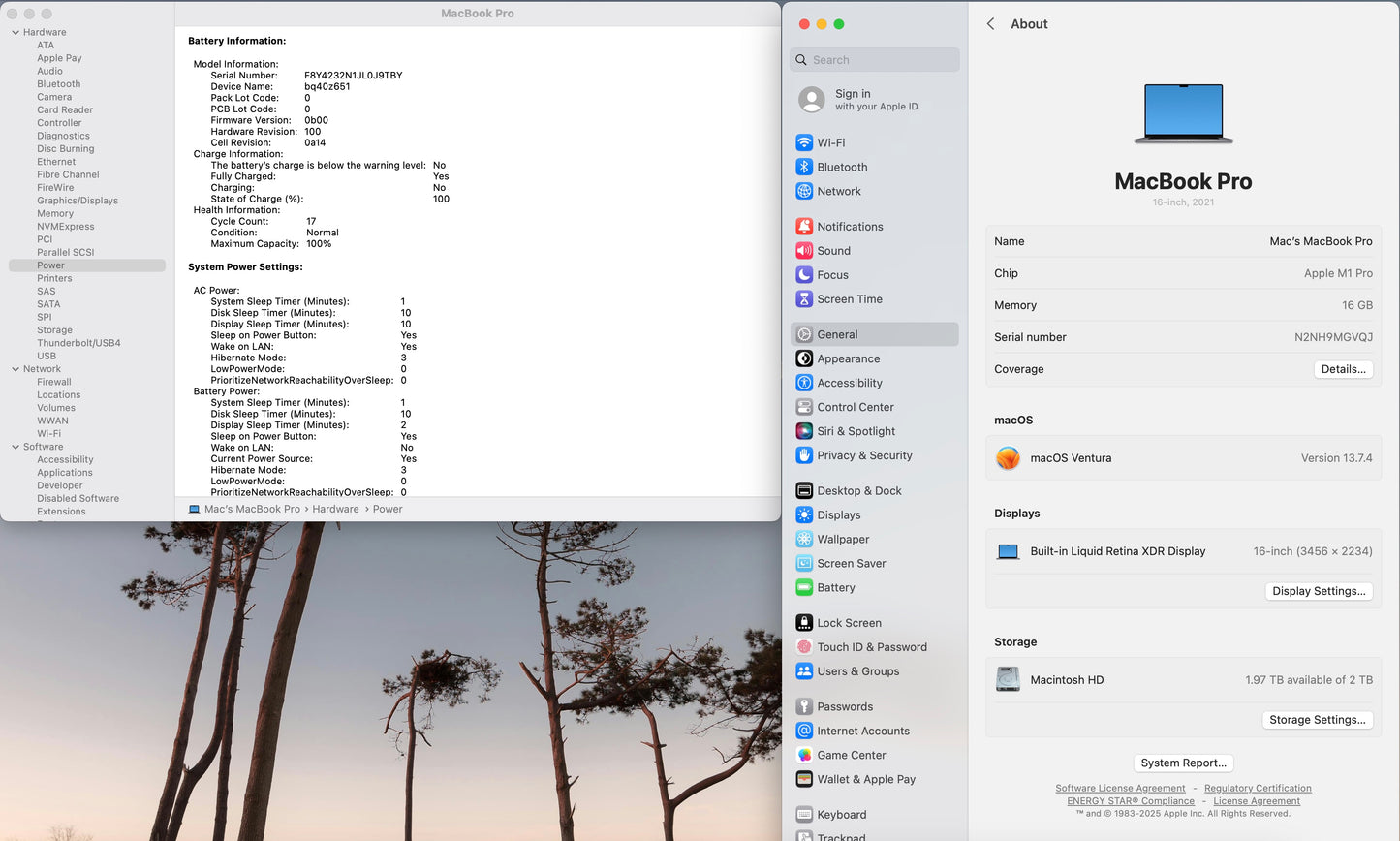
Task: Open the Passwords key icon
Action: pos(804,707)
